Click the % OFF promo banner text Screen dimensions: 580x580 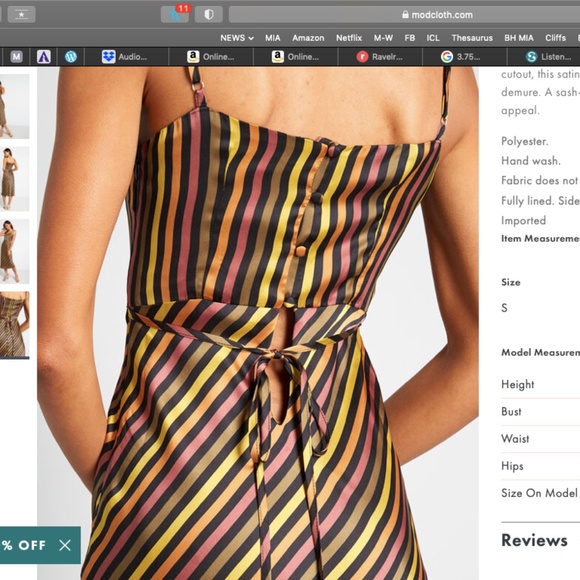click(x=24, y=545)
